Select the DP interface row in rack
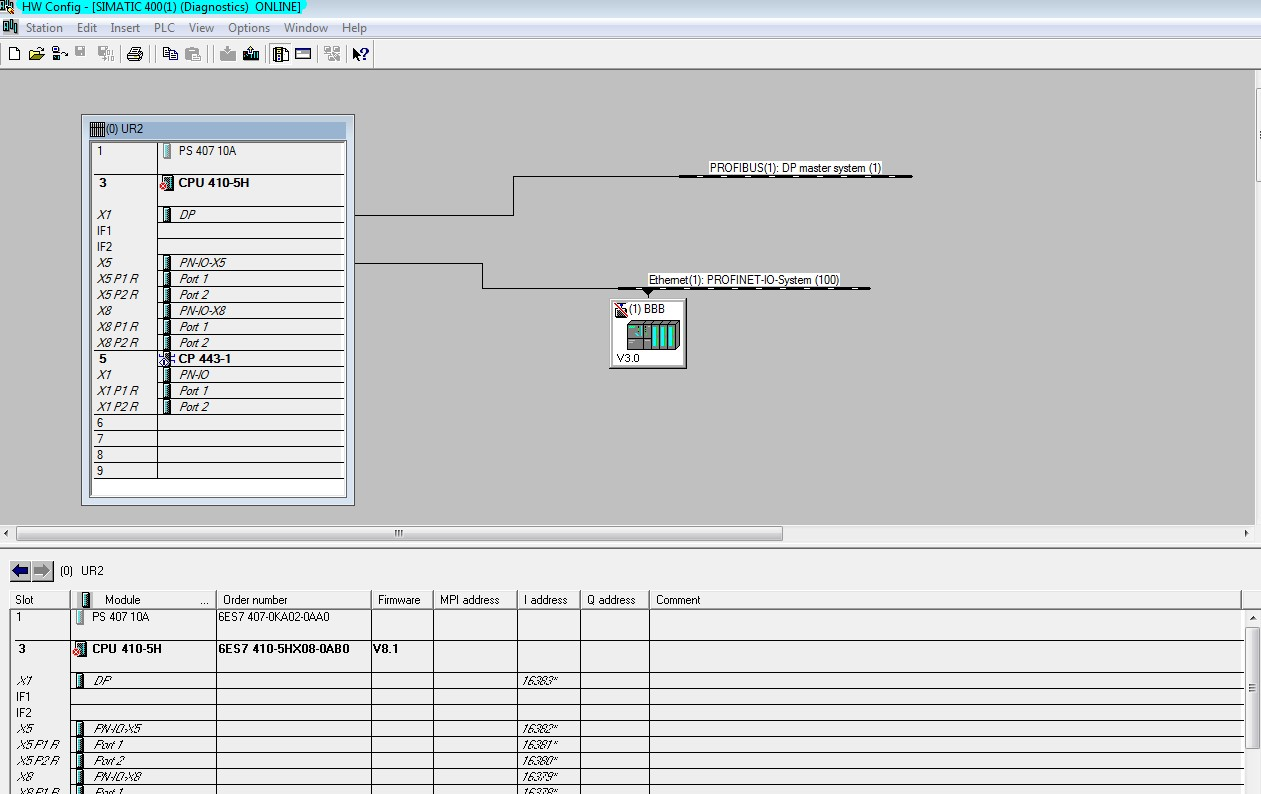 click(218, 215)
